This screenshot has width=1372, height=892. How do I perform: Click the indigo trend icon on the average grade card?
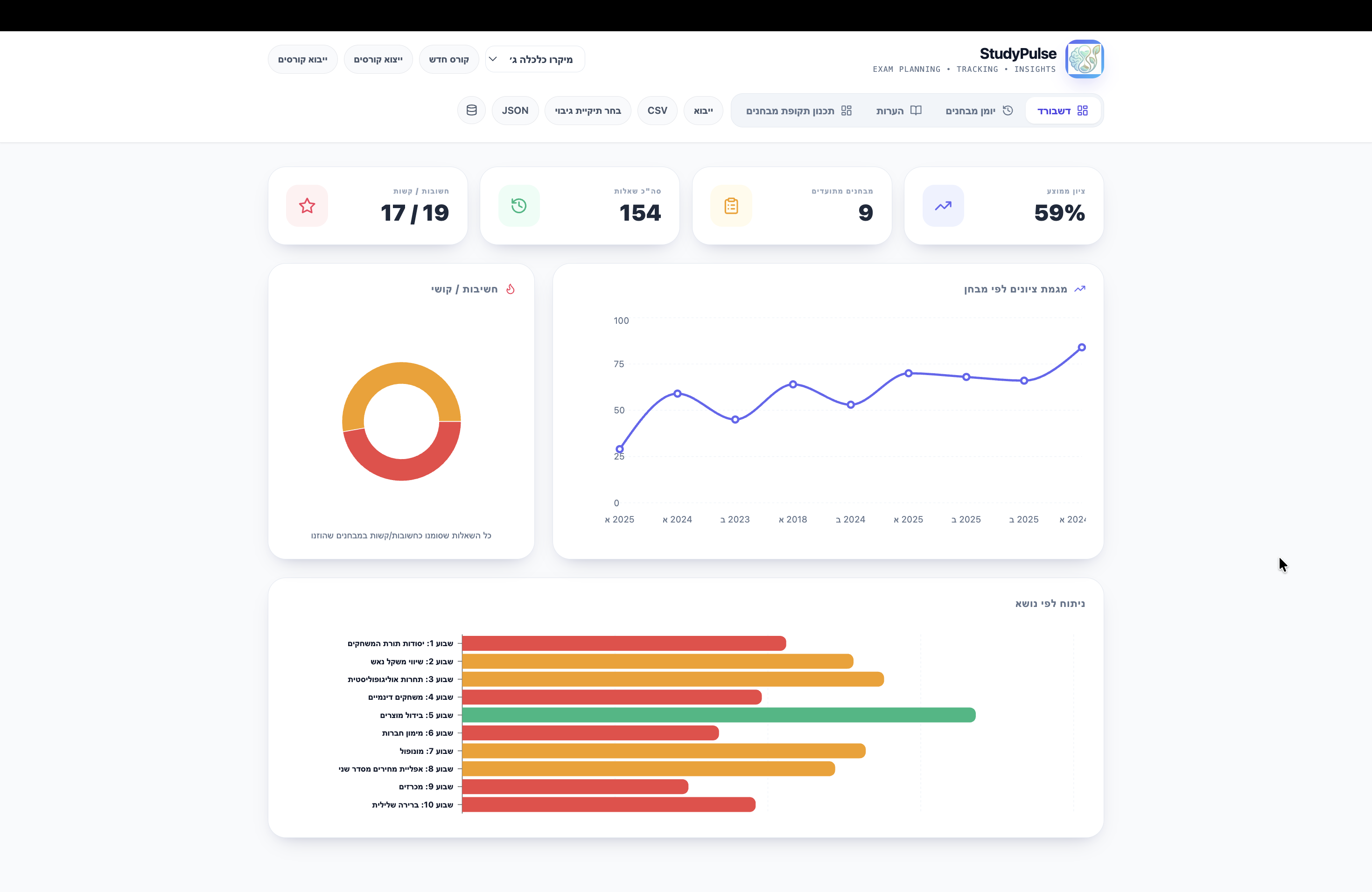944,206
